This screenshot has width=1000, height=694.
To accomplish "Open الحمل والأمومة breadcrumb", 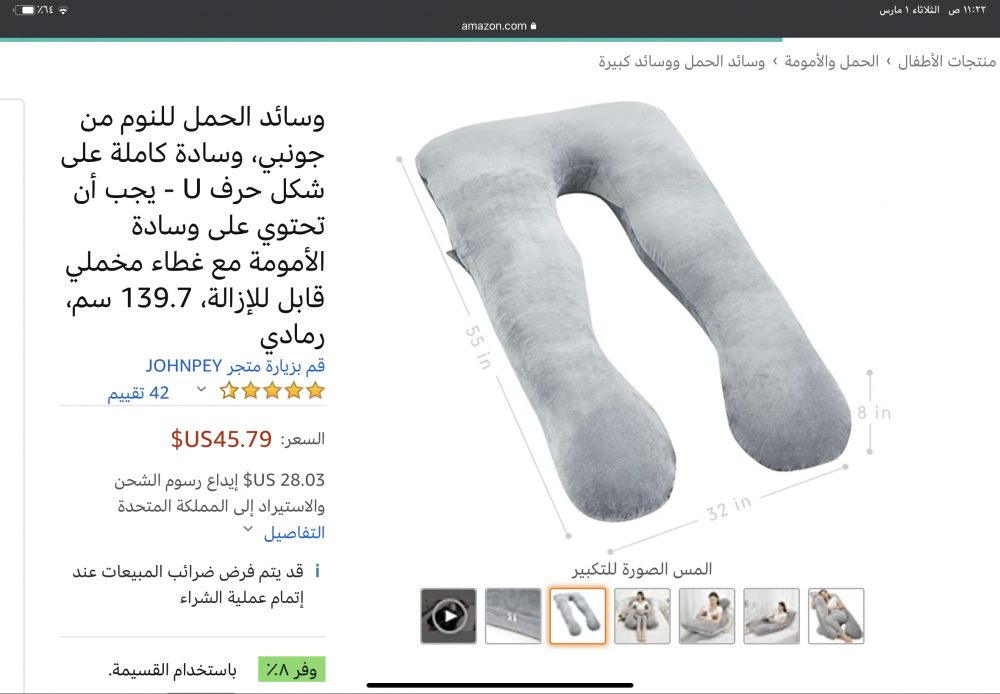I will (832, 62).
